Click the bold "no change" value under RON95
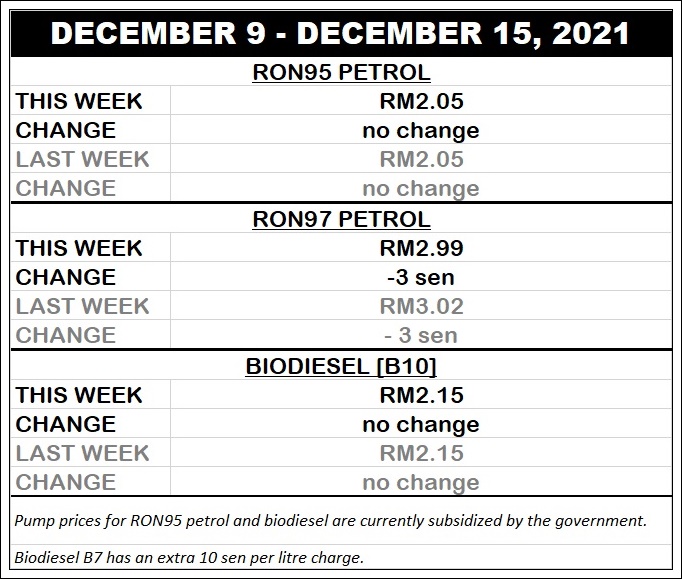This screenshot has width=682, height=579. point(421,130)
